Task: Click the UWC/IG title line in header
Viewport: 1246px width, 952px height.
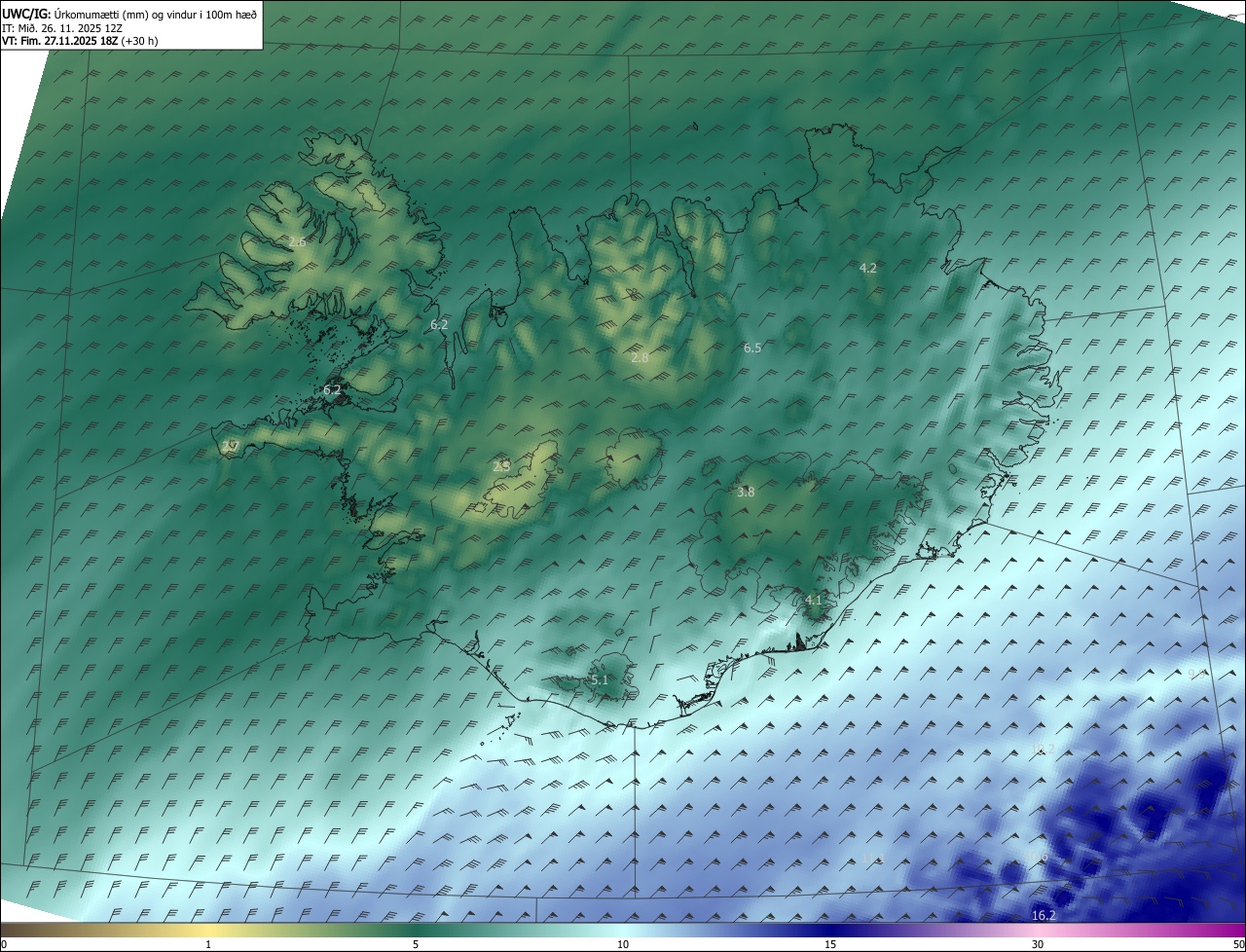Action: pos(129,14)
